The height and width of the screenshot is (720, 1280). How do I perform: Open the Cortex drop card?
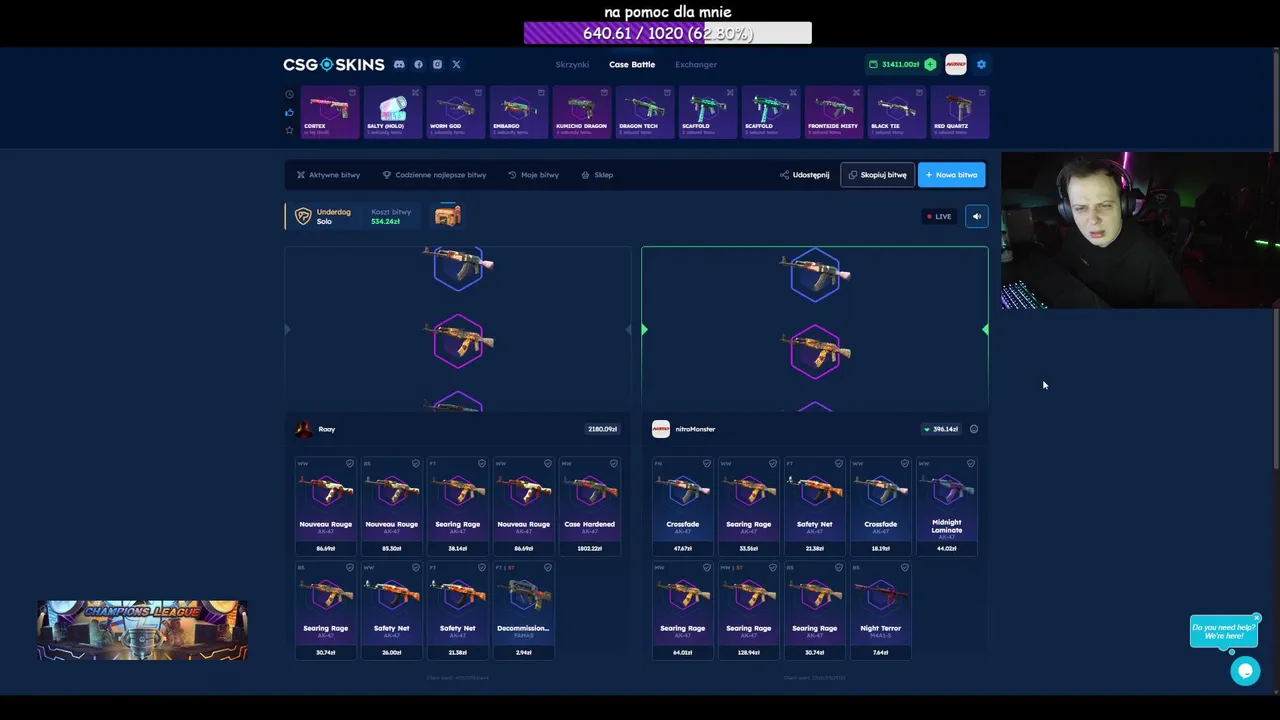(x=329, y=112)
